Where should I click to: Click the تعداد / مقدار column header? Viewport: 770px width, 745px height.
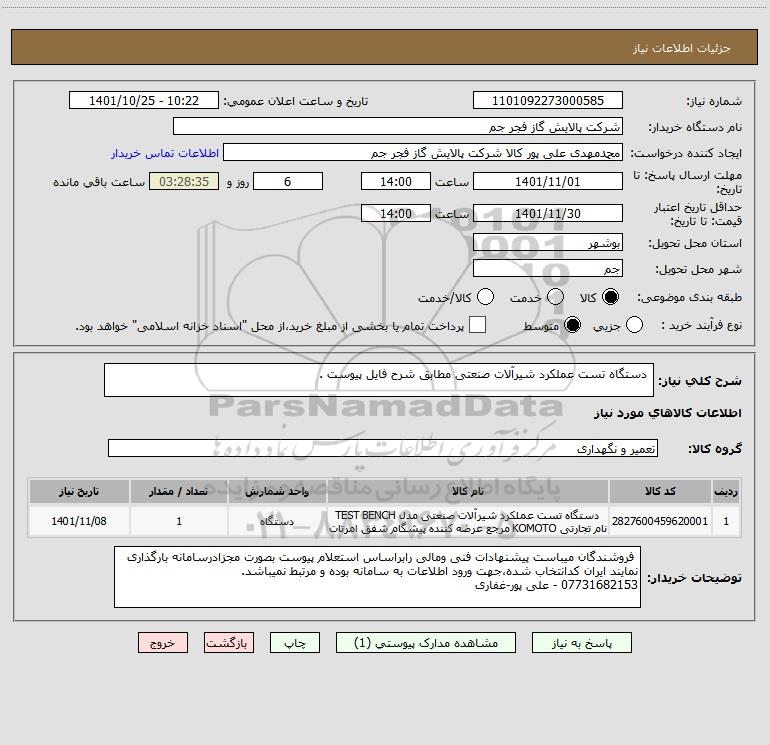(x=179, y=492)
